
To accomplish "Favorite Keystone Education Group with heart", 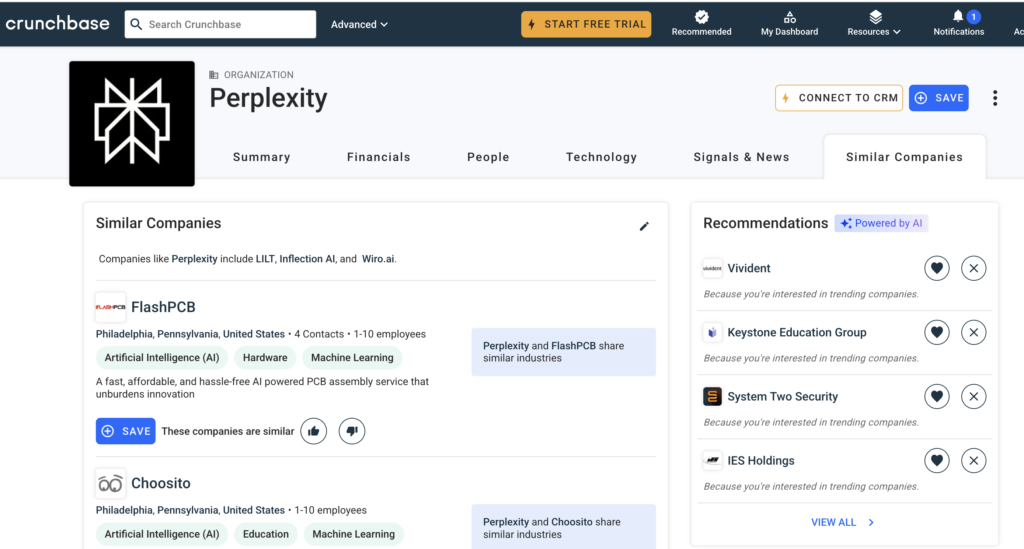I will coord(936,332).
